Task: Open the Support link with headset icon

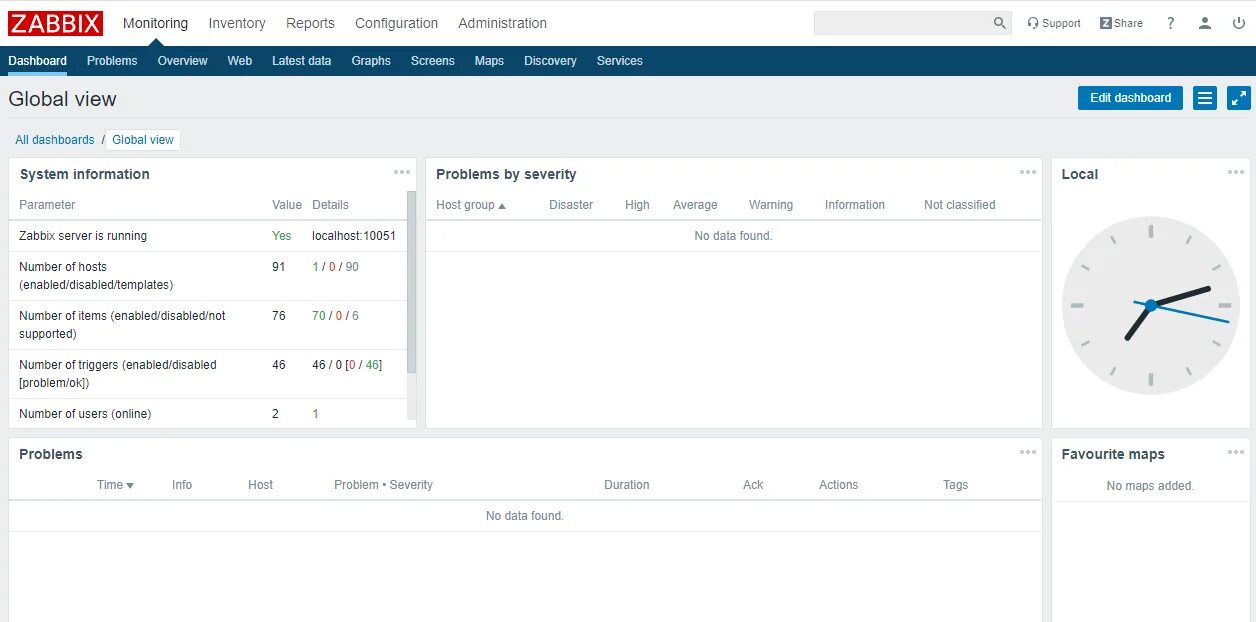Action: [x=1054, y=23]
